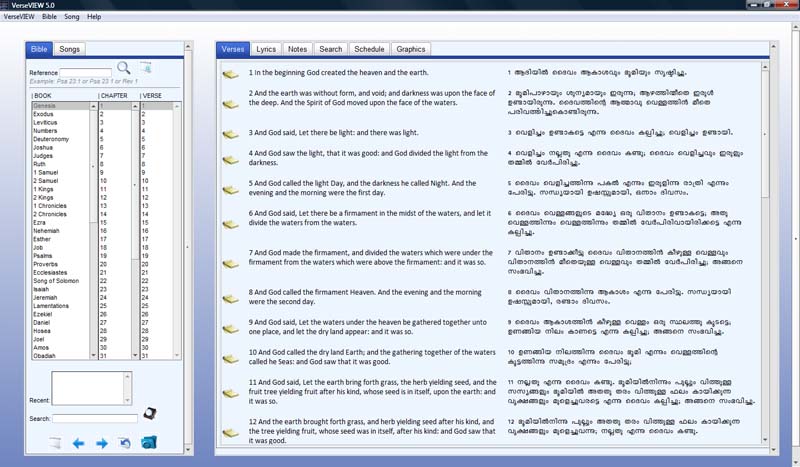Select Psalms in the book list

pyautogui.click(x=43, y=255)
